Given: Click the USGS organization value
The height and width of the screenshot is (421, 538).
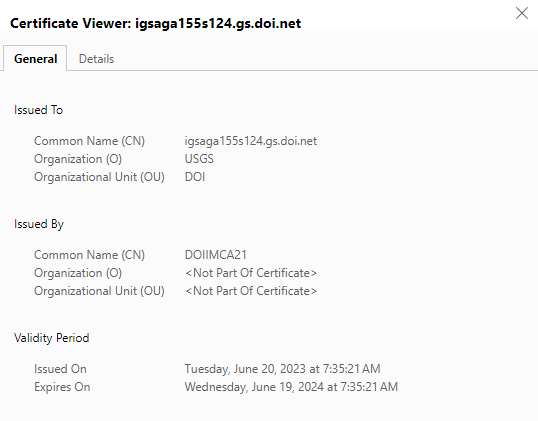Looking at the screenshot, I should (199, 159).
